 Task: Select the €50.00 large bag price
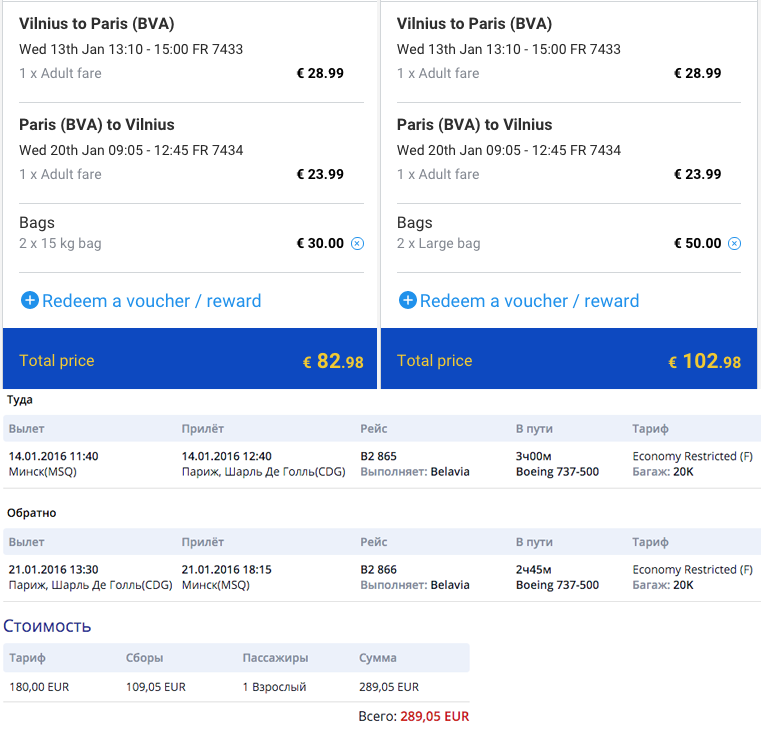click(698, 243)
